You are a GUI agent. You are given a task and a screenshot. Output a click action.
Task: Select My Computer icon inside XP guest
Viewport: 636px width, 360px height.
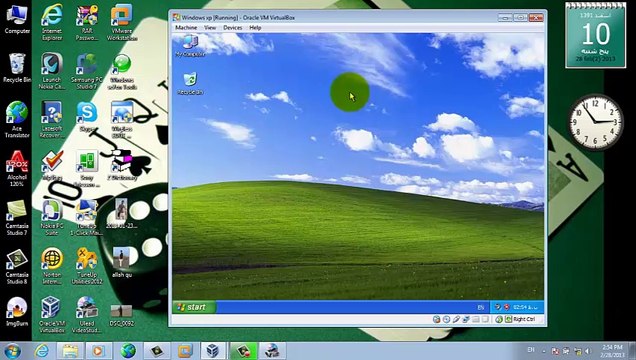click(x=190, y=46)
